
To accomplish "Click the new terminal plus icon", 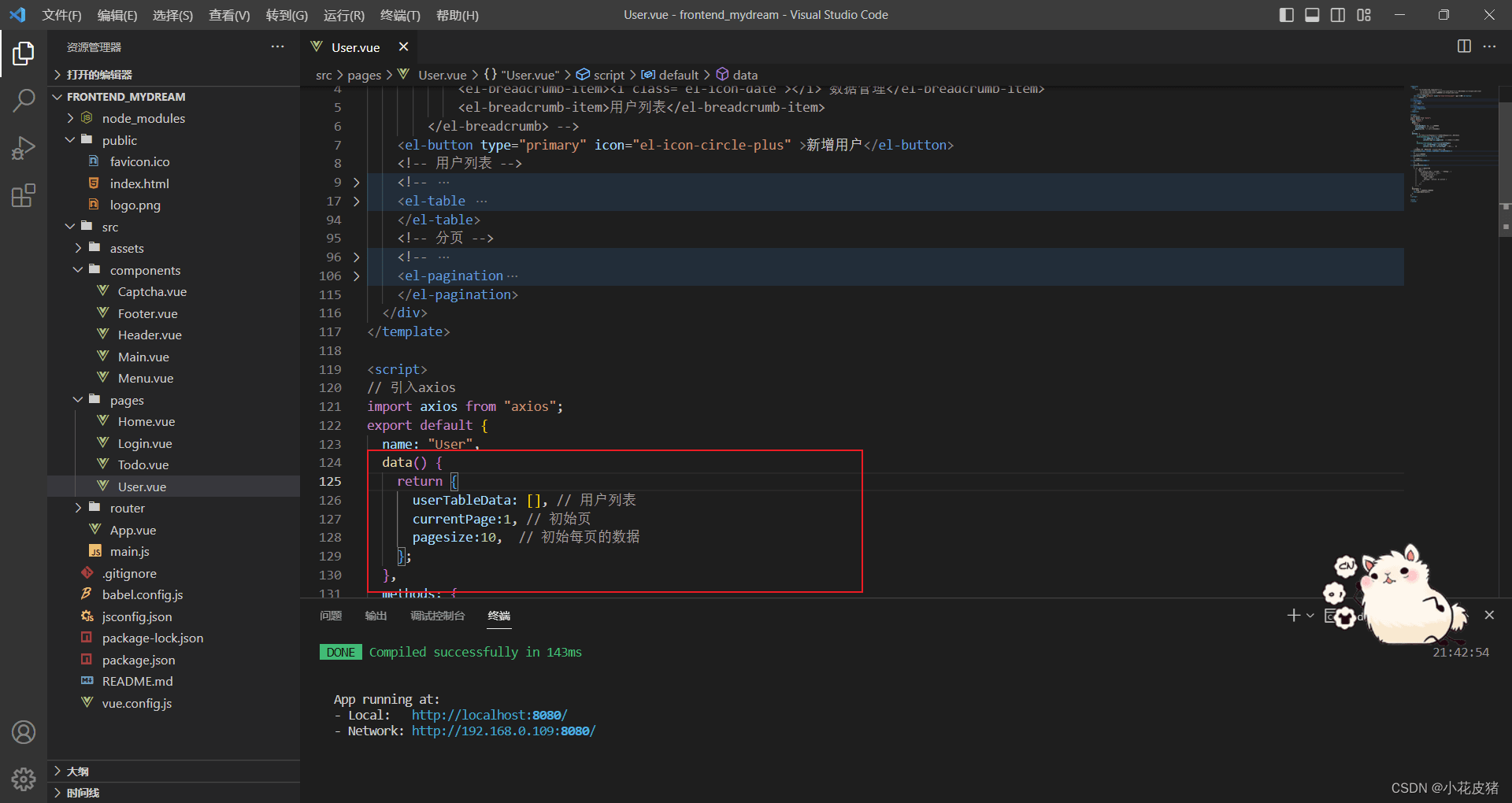I will (x=1293, y=615).
